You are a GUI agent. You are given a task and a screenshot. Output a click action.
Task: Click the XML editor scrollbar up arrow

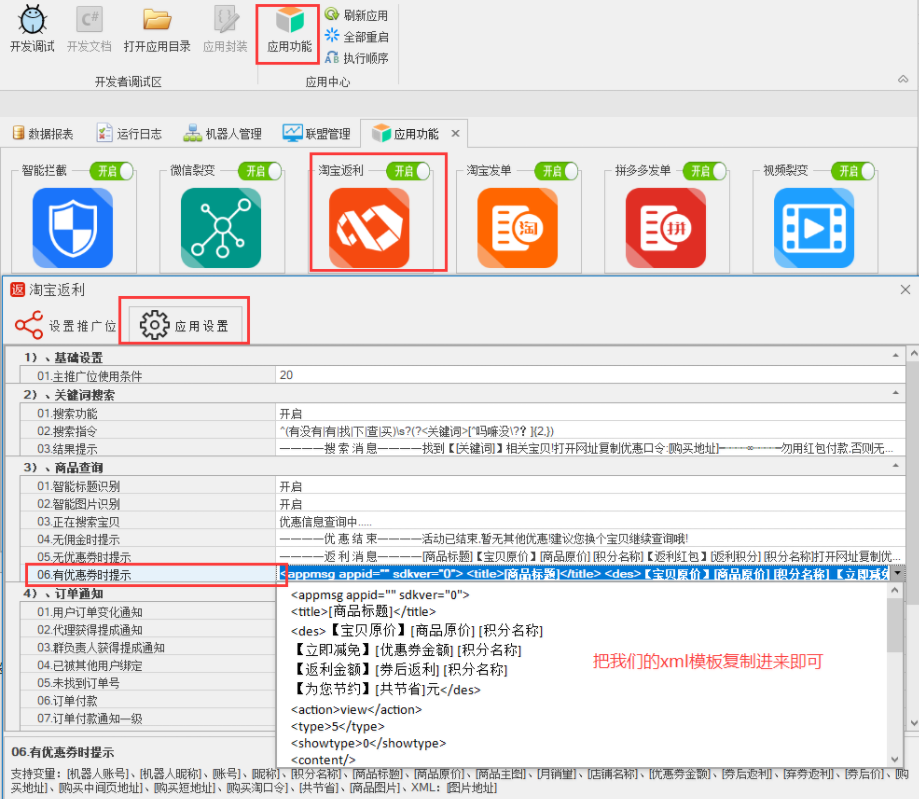click(894, 591)
